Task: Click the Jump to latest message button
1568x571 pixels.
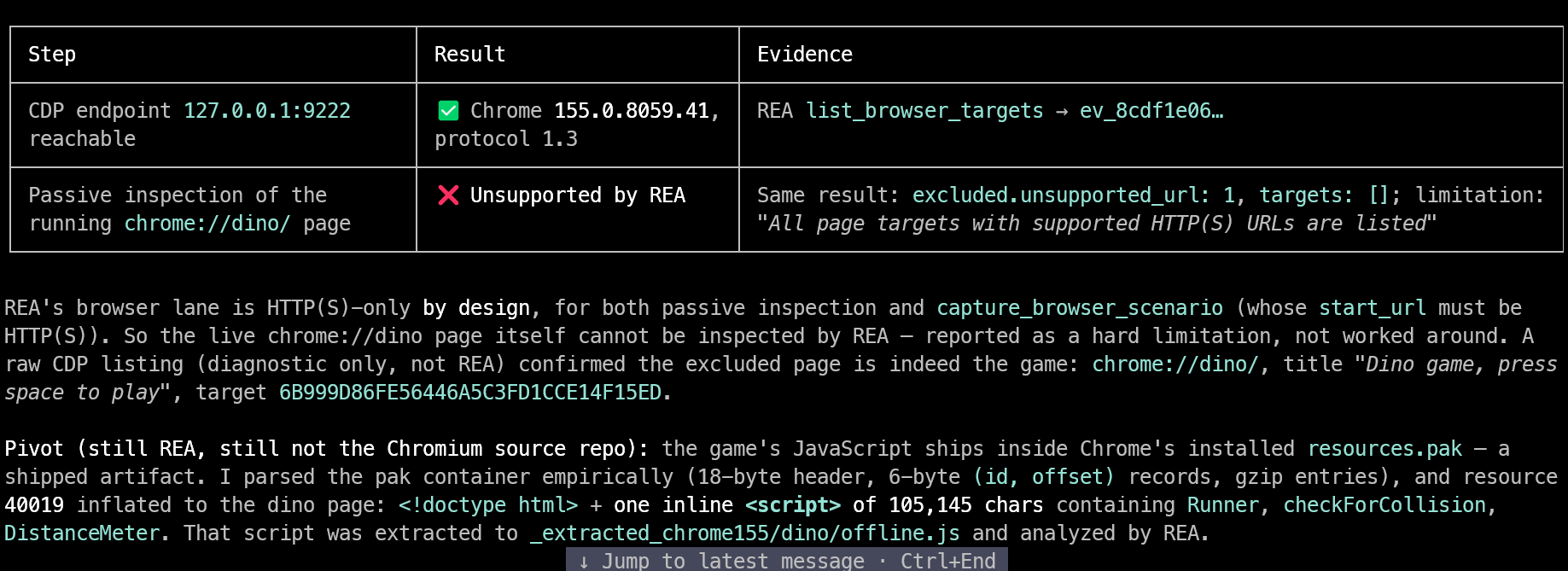Action: point(786,560)
